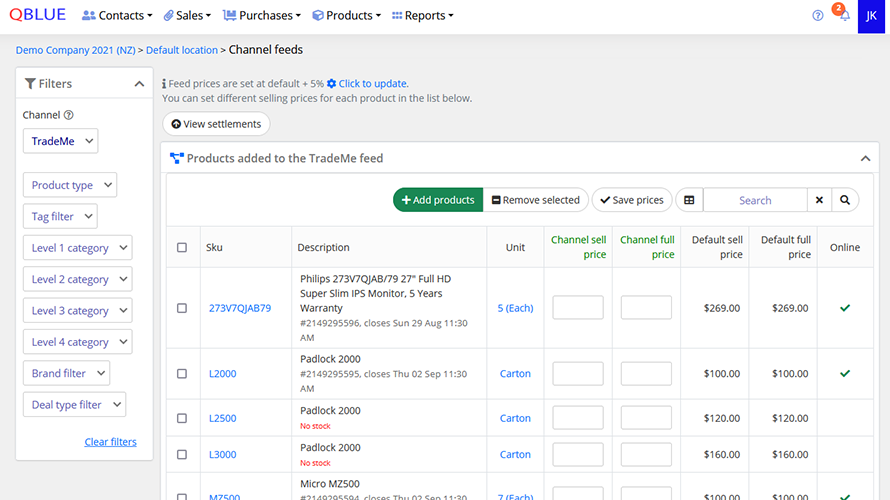890x500 pixels.
Task: Open the TradeMe channel dropdown
Action: [x=60, y=142]
